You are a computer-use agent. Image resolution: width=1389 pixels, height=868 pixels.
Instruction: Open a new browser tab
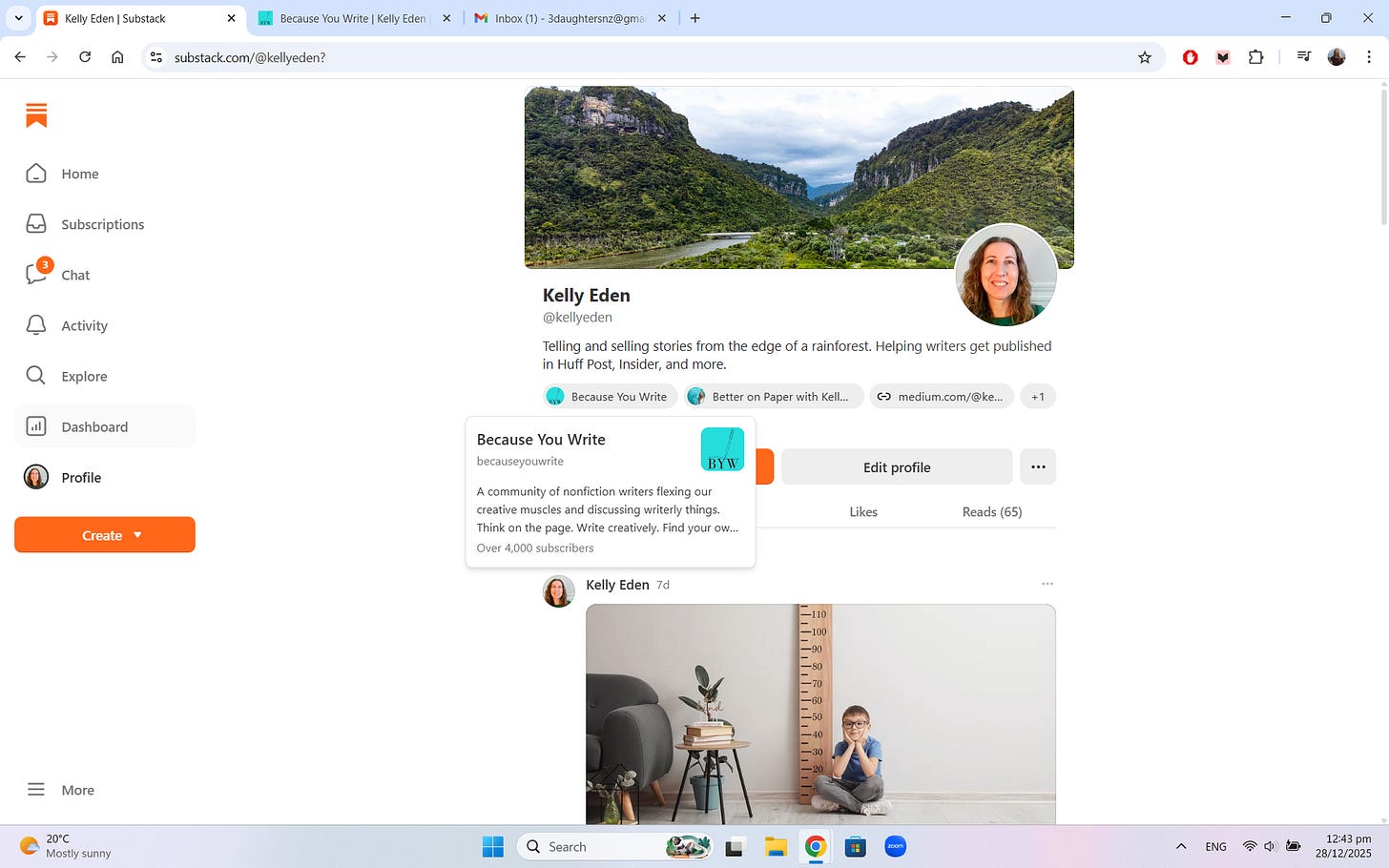pos(695,18)
